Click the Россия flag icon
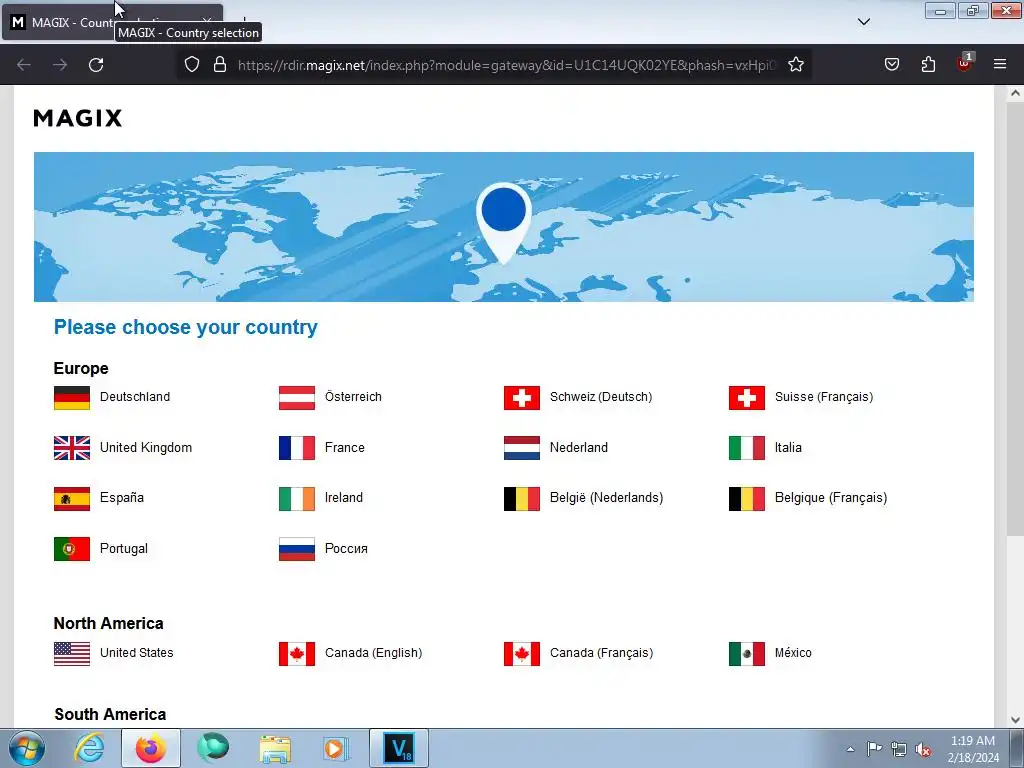 (x=296, y=549)
